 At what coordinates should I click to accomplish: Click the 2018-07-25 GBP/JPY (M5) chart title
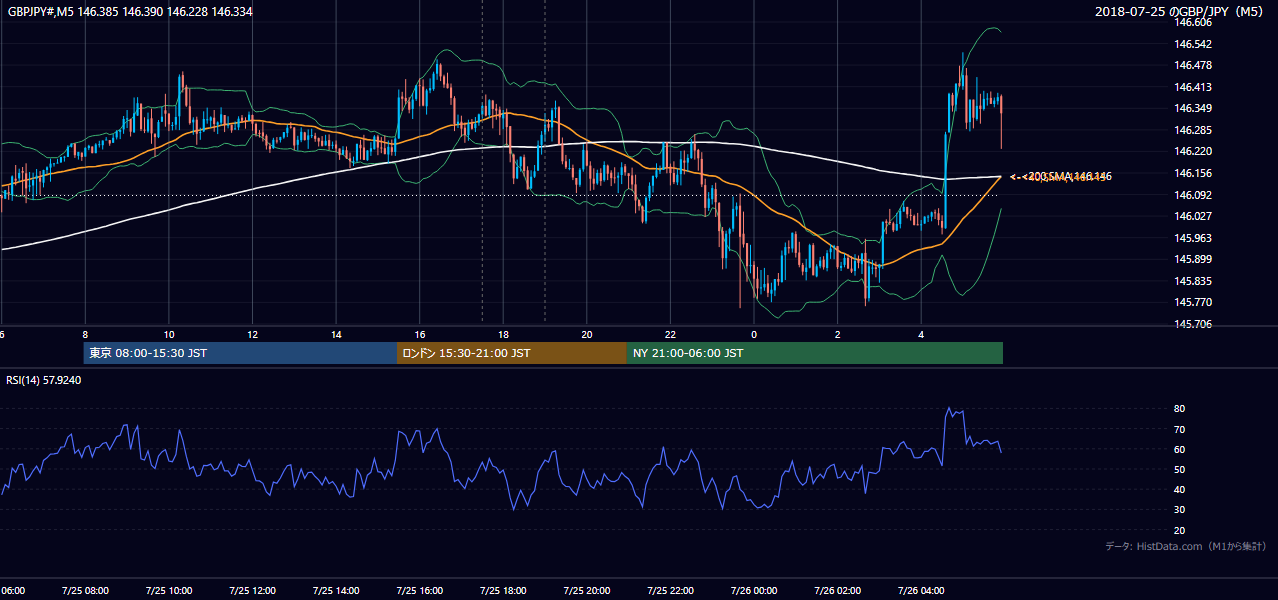point(1180,11)
